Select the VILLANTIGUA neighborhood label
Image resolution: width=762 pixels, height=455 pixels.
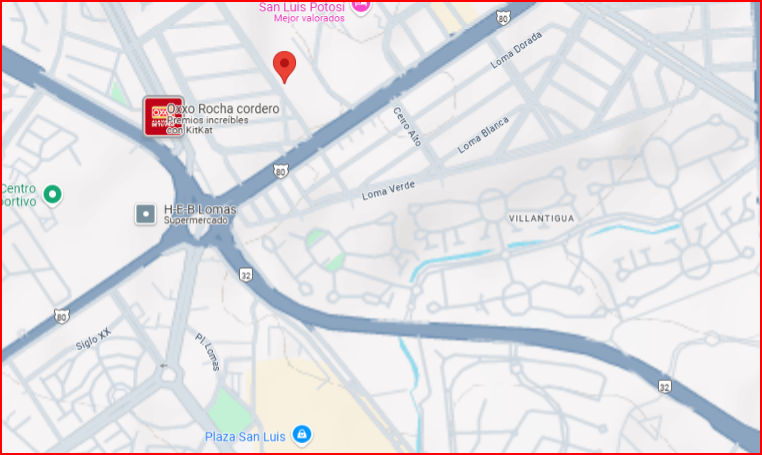click(x=541, y=218)
